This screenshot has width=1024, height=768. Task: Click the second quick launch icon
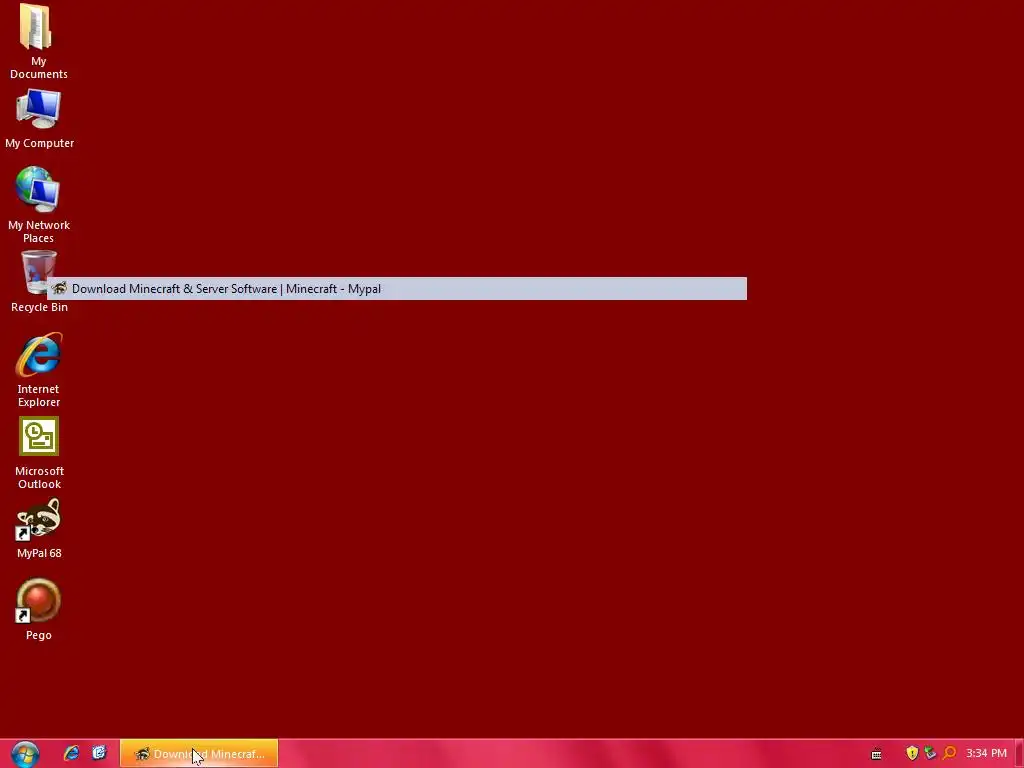coord(99,753)
